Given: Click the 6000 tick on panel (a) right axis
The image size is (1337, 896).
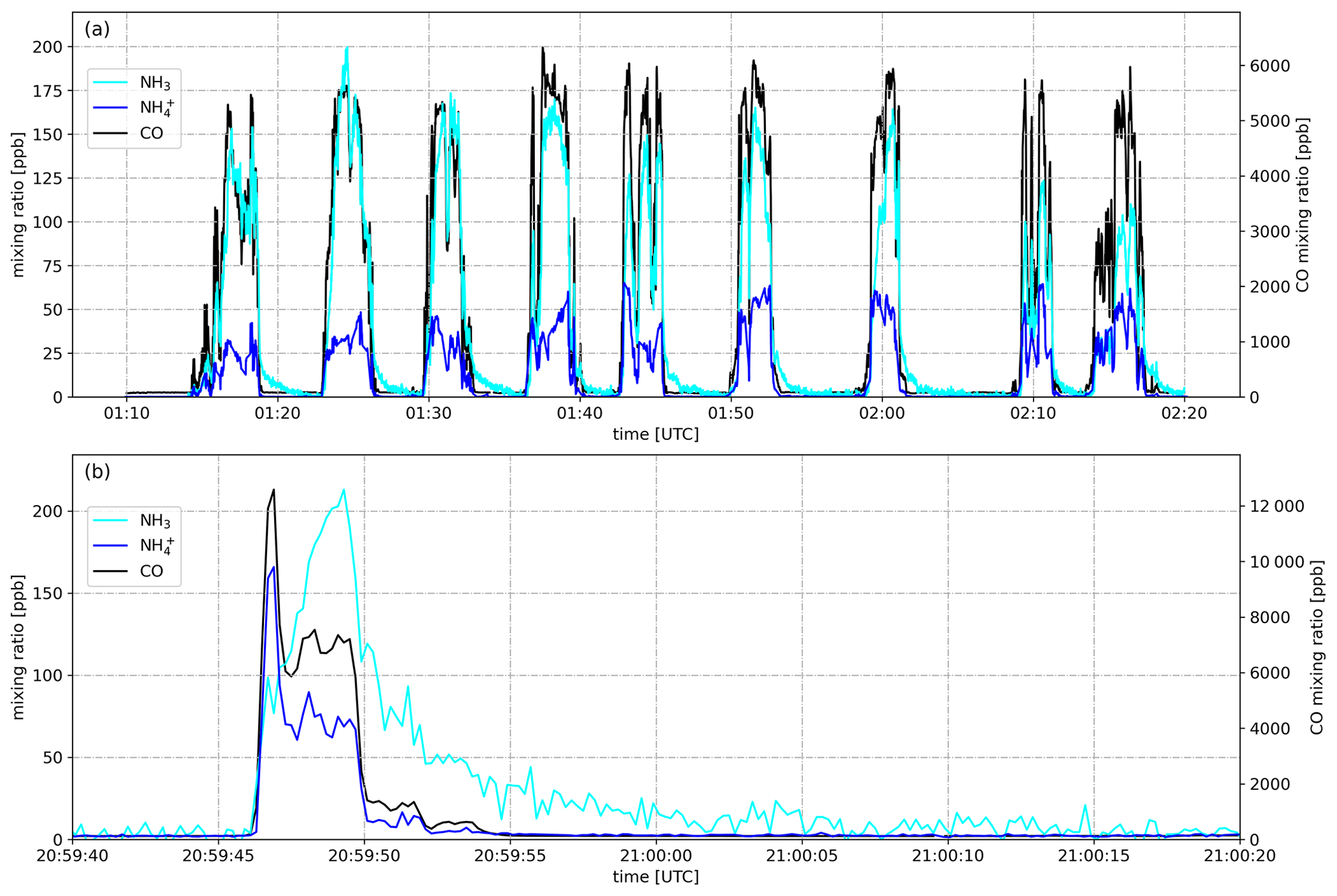Looking at the screenshot, I should coord(1269,66).
